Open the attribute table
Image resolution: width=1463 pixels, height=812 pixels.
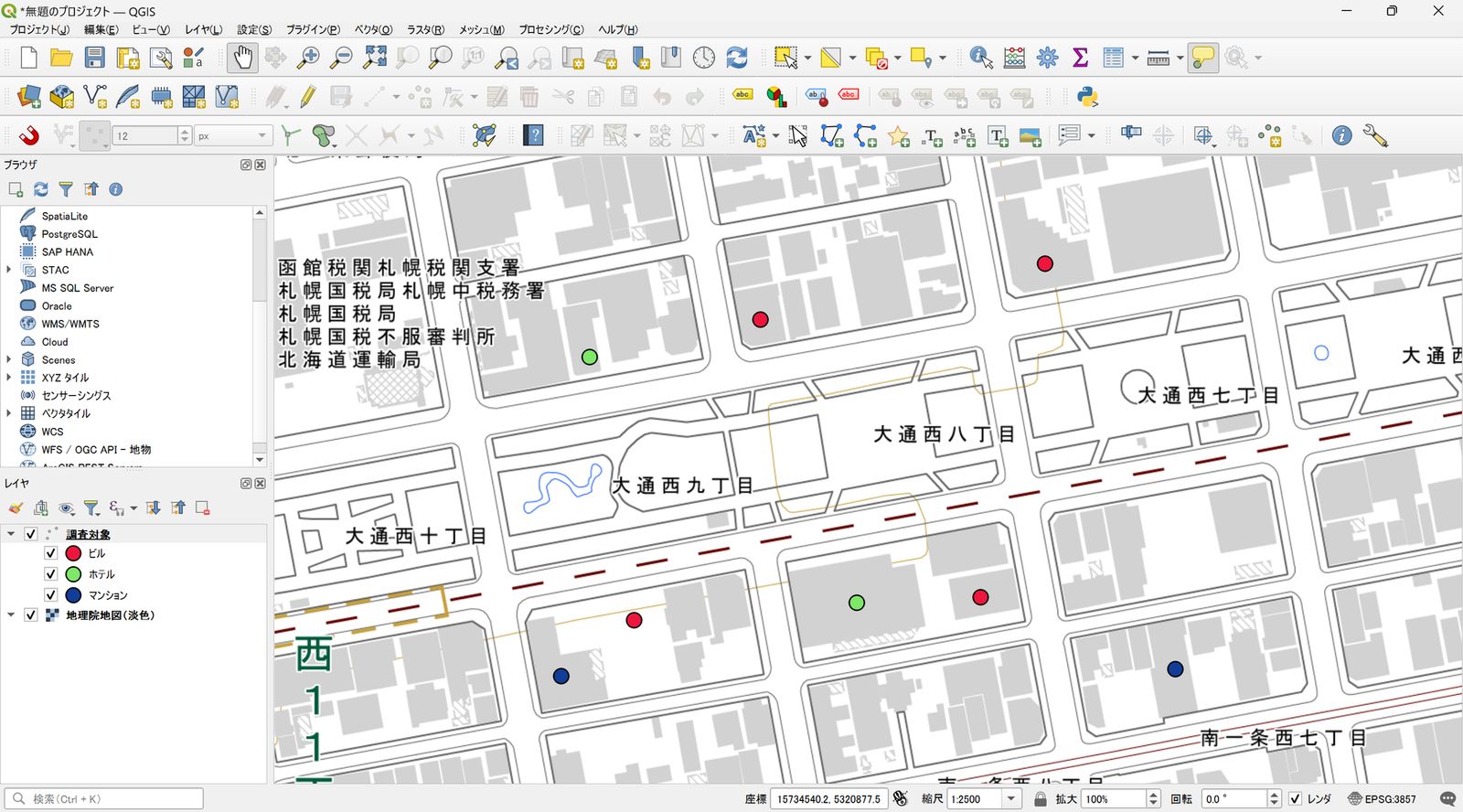tap(1113, 59)
